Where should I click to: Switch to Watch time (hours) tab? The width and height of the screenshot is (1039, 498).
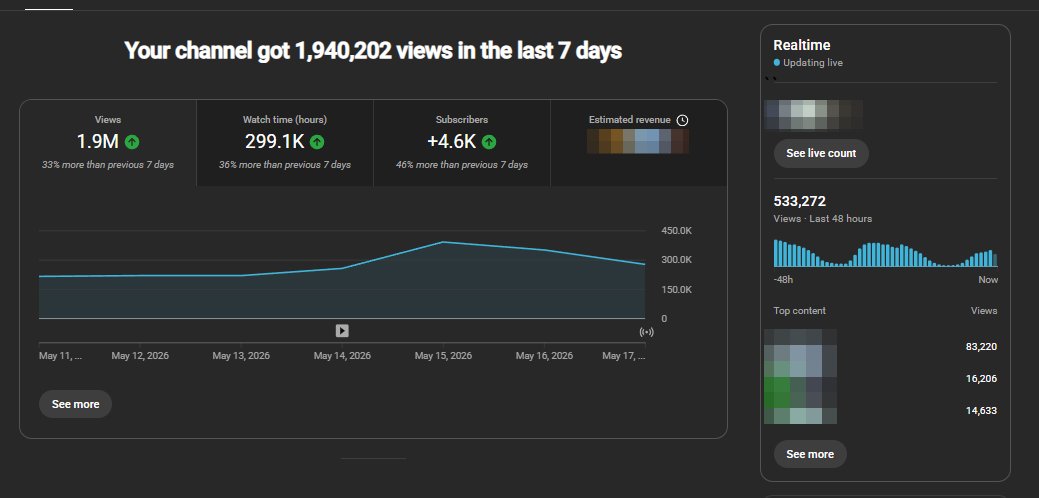pyautogui.click(x=285, y=143)
